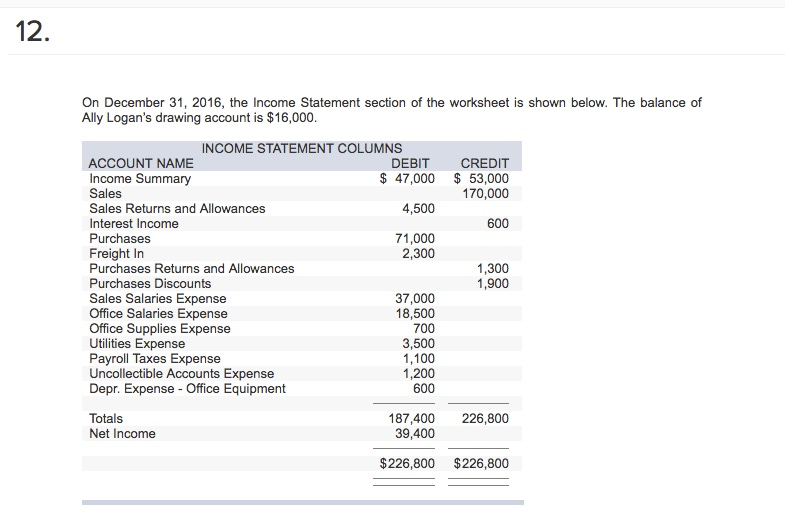Screen dimensions: 785x520
Task: Click the 3,500 debit value
Action: pos(419,344)
